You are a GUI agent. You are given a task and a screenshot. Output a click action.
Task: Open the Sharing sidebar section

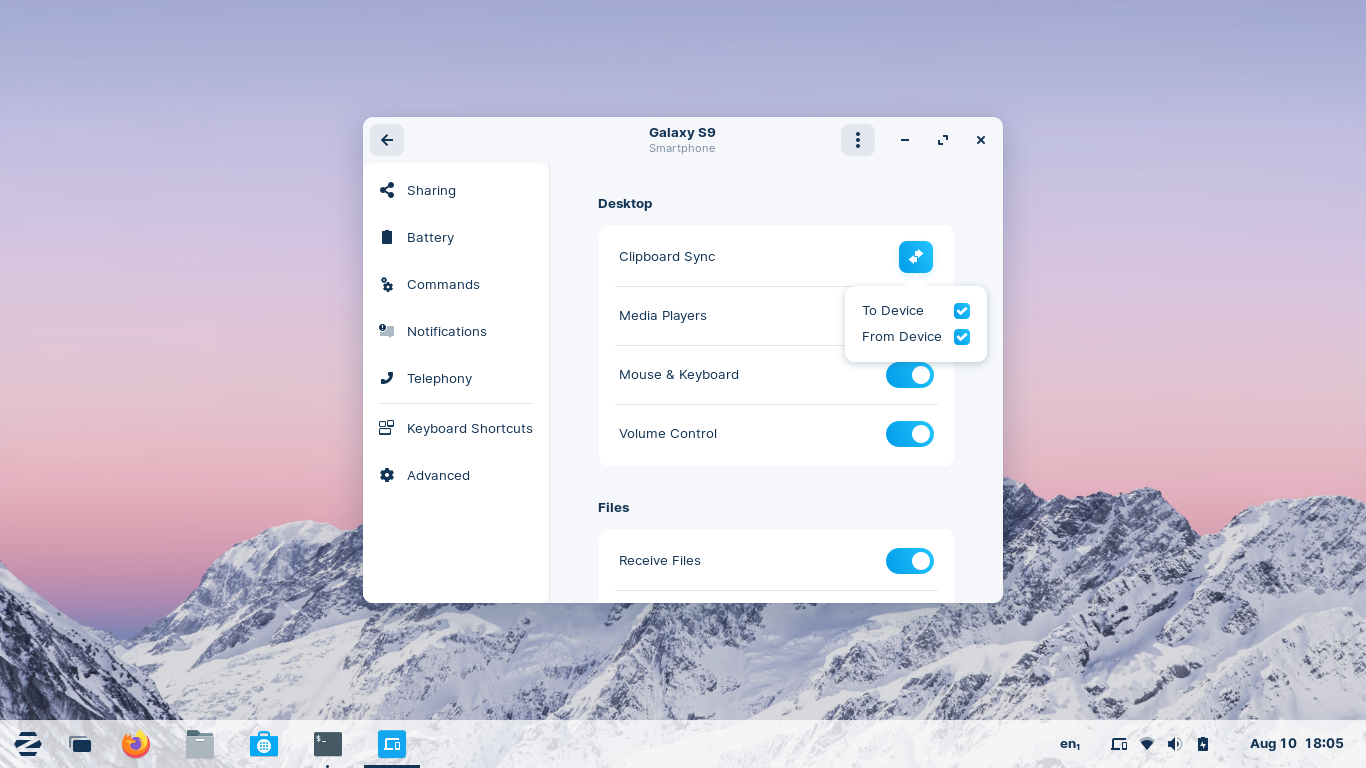point(456,190)
